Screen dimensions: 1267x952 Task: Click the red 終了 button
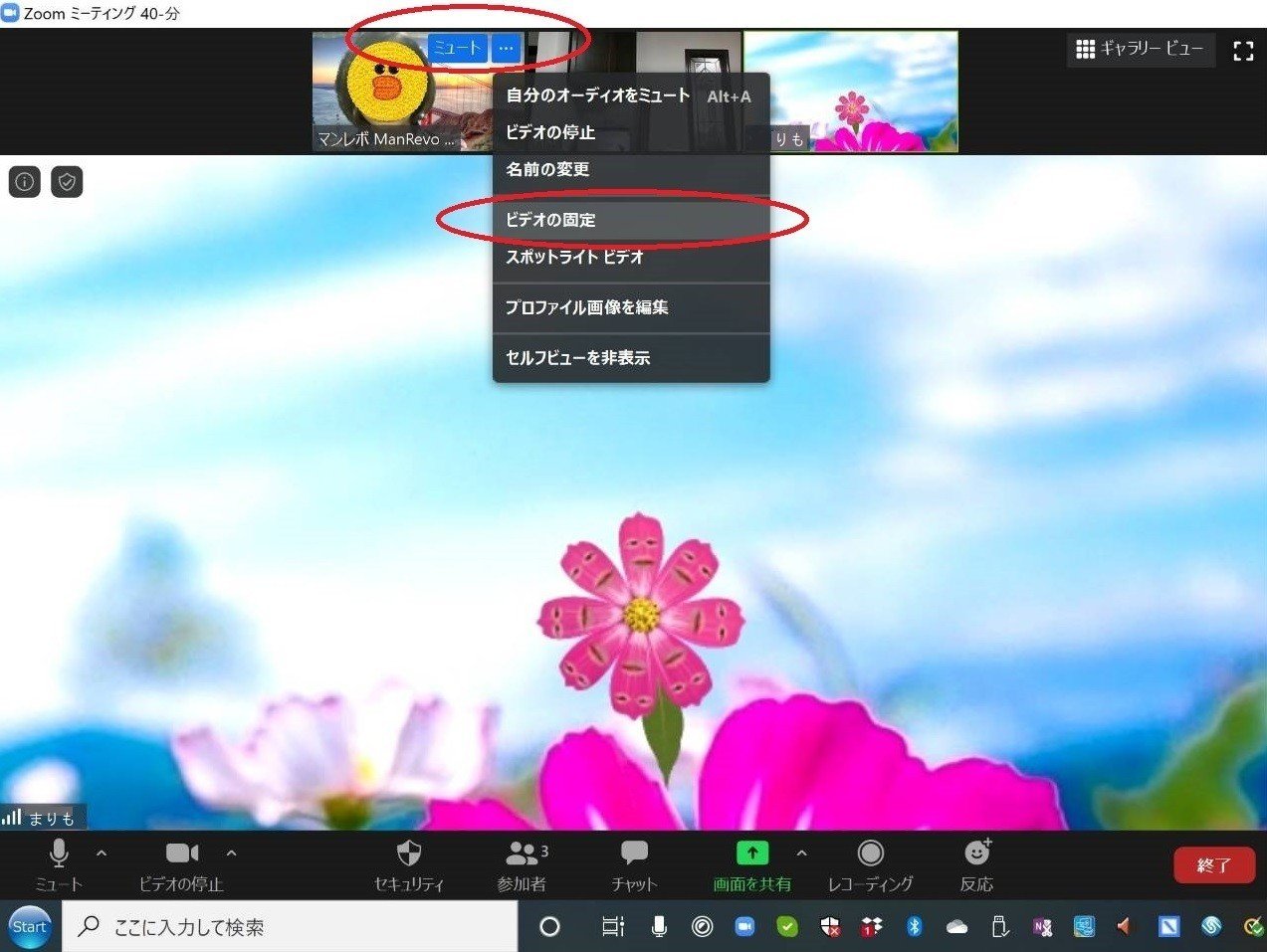tap(1213, 865)
